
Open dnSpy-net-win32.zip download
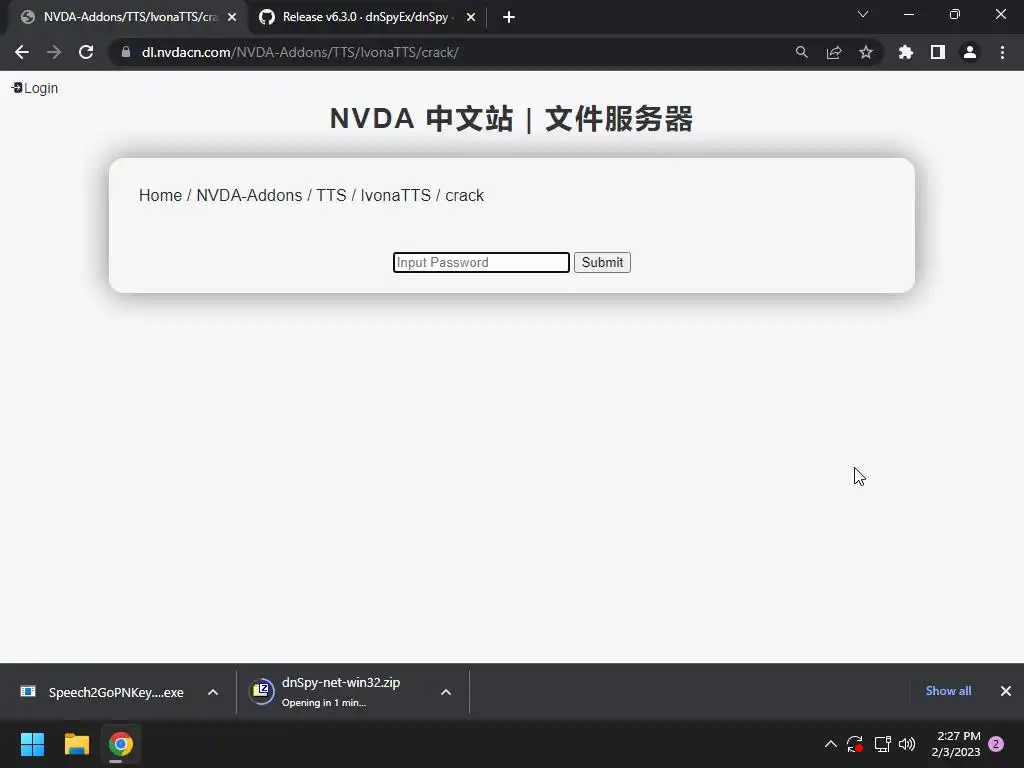[327, 692]
